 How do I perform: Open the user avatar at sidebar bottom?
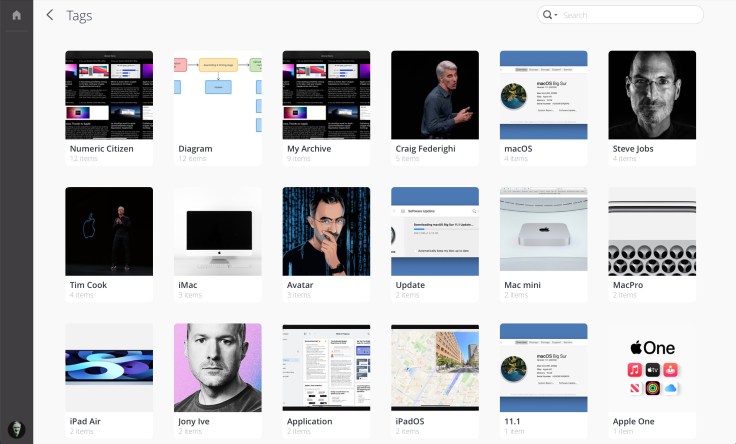pyautogui.click(x=16, y=429)
